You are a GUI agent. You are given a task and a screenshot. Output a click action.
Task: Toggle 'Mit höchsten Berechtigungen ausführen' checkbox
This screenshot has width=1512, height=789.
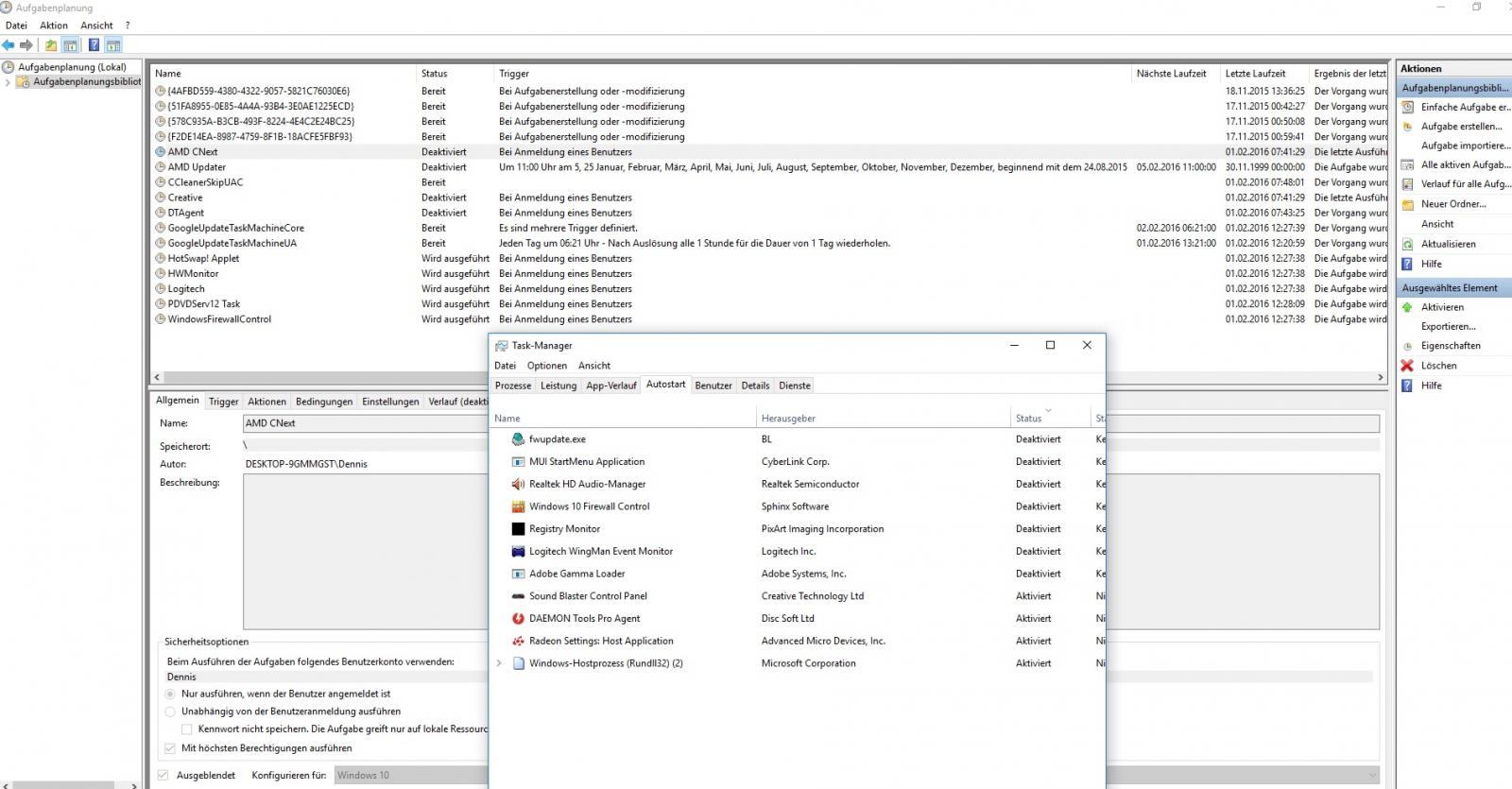[x=170, y=748]
